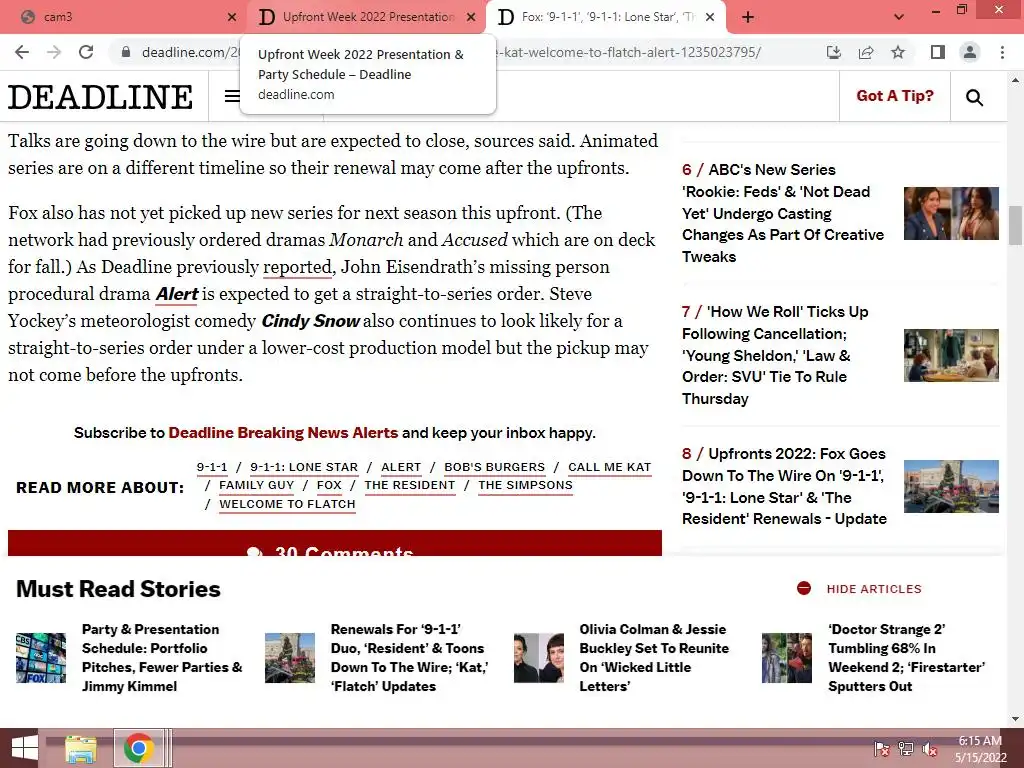Click Got A Tip? link
This screenshot has width=1024, height=768.
895,96
